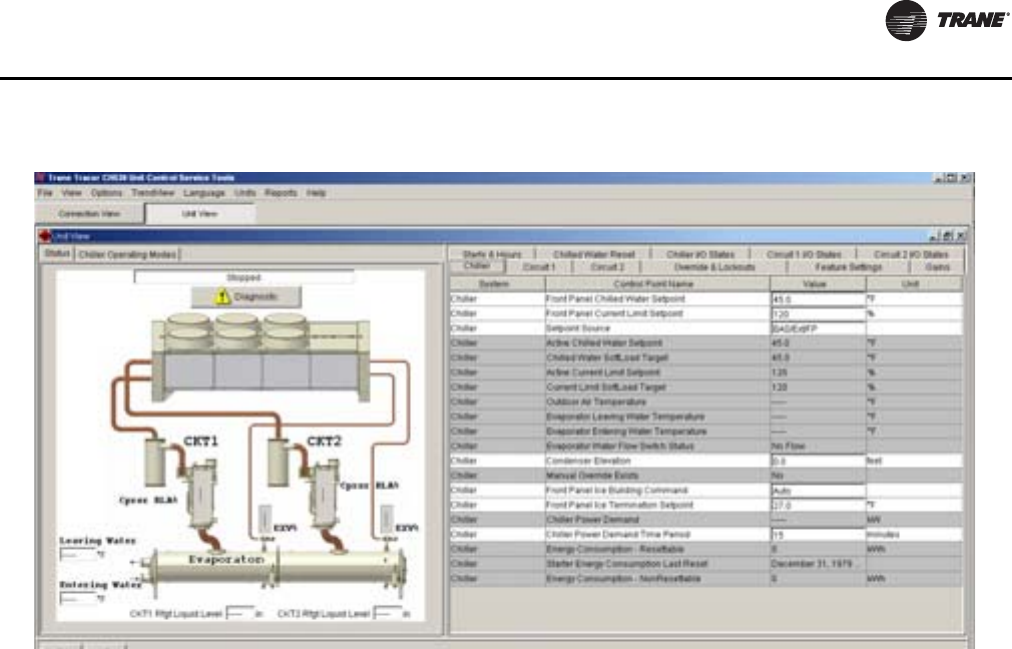Select 'Active Chilled Water Setpoint' row text
This screenshot has width=1012, height=649.
(x=604, y=343)
